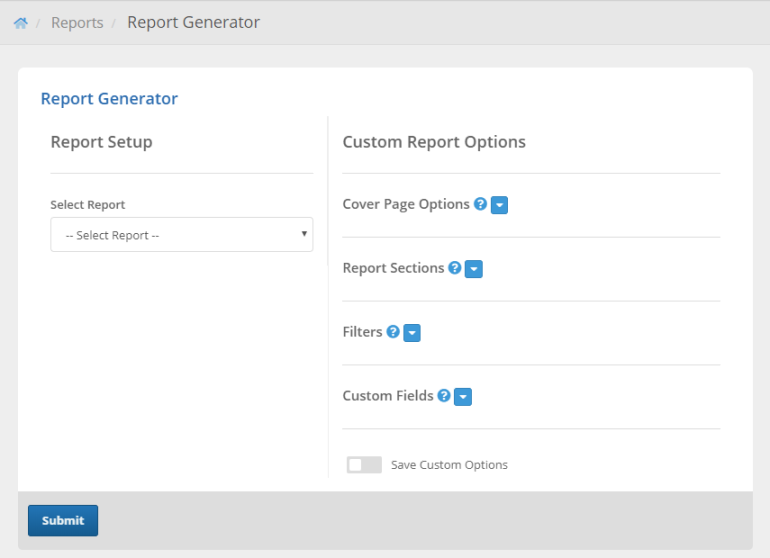Click the Filters label text
The image size is (770, 558).
(x=362, y=332)
